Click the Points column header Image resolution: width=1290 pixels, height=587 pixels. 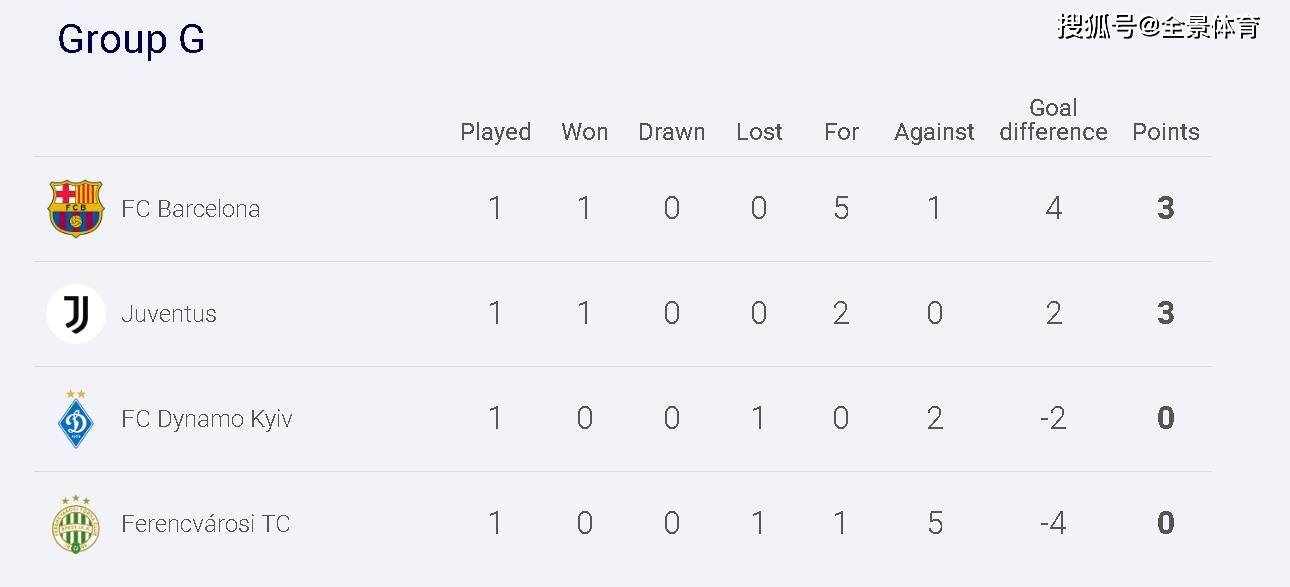pos(1165,132)
